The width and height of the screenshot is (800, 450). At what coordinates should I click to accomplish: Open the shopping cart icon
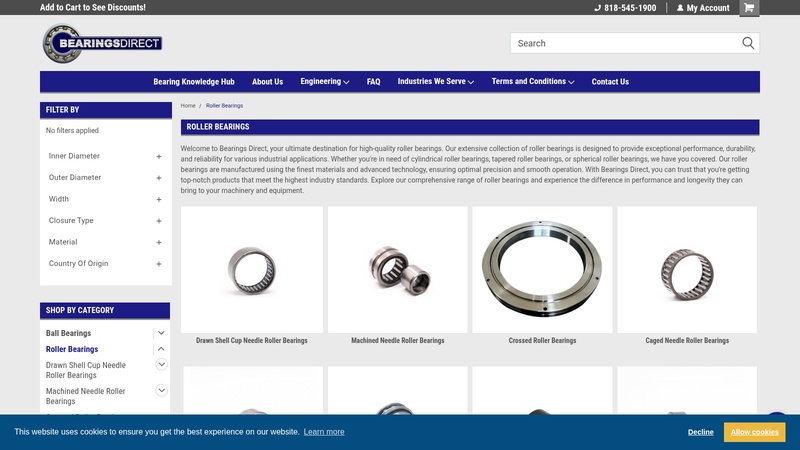(749, 8)
